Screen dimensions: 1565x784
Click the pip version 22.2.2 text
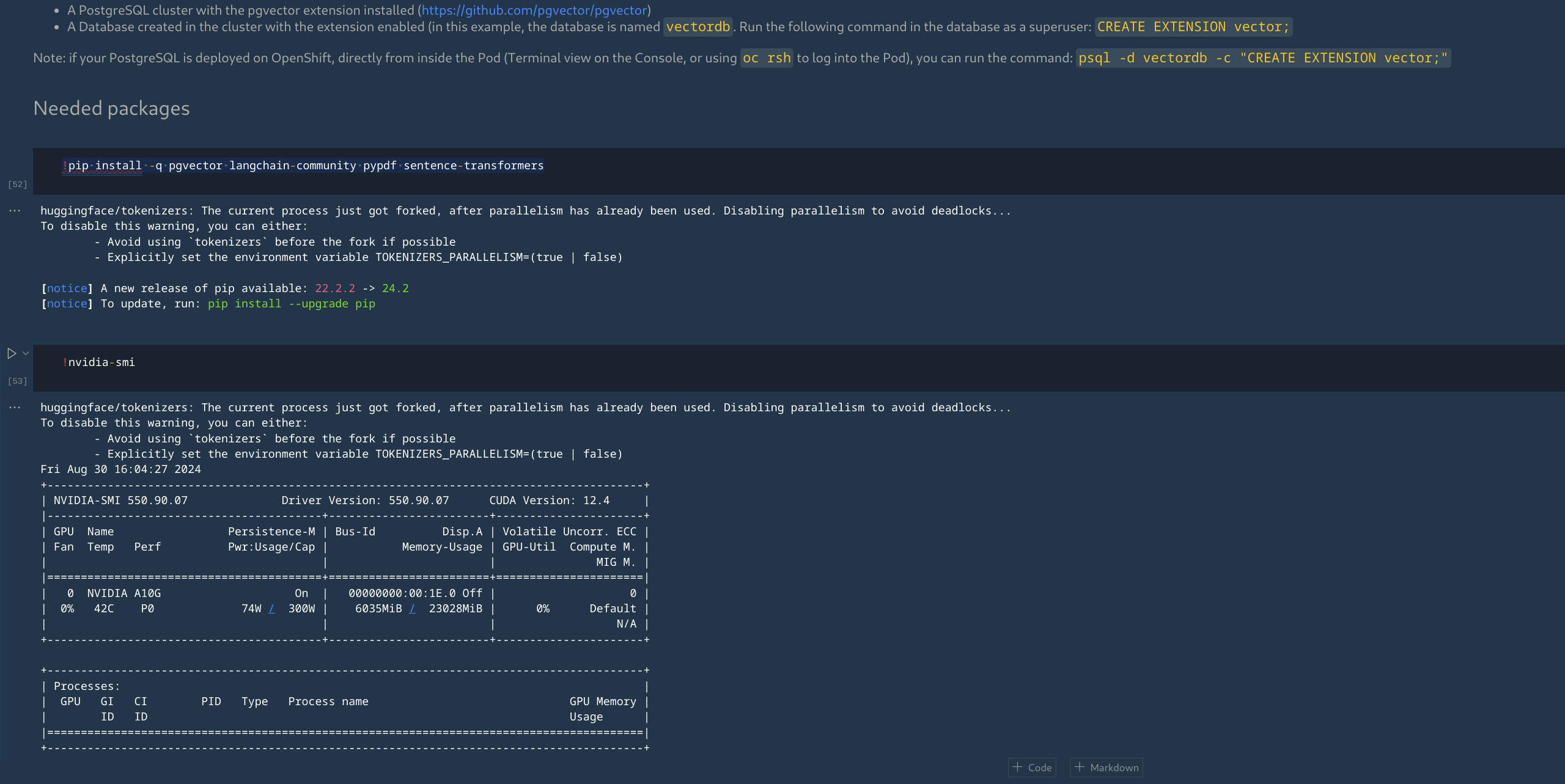pyautogui.click(x=335, y=288)
